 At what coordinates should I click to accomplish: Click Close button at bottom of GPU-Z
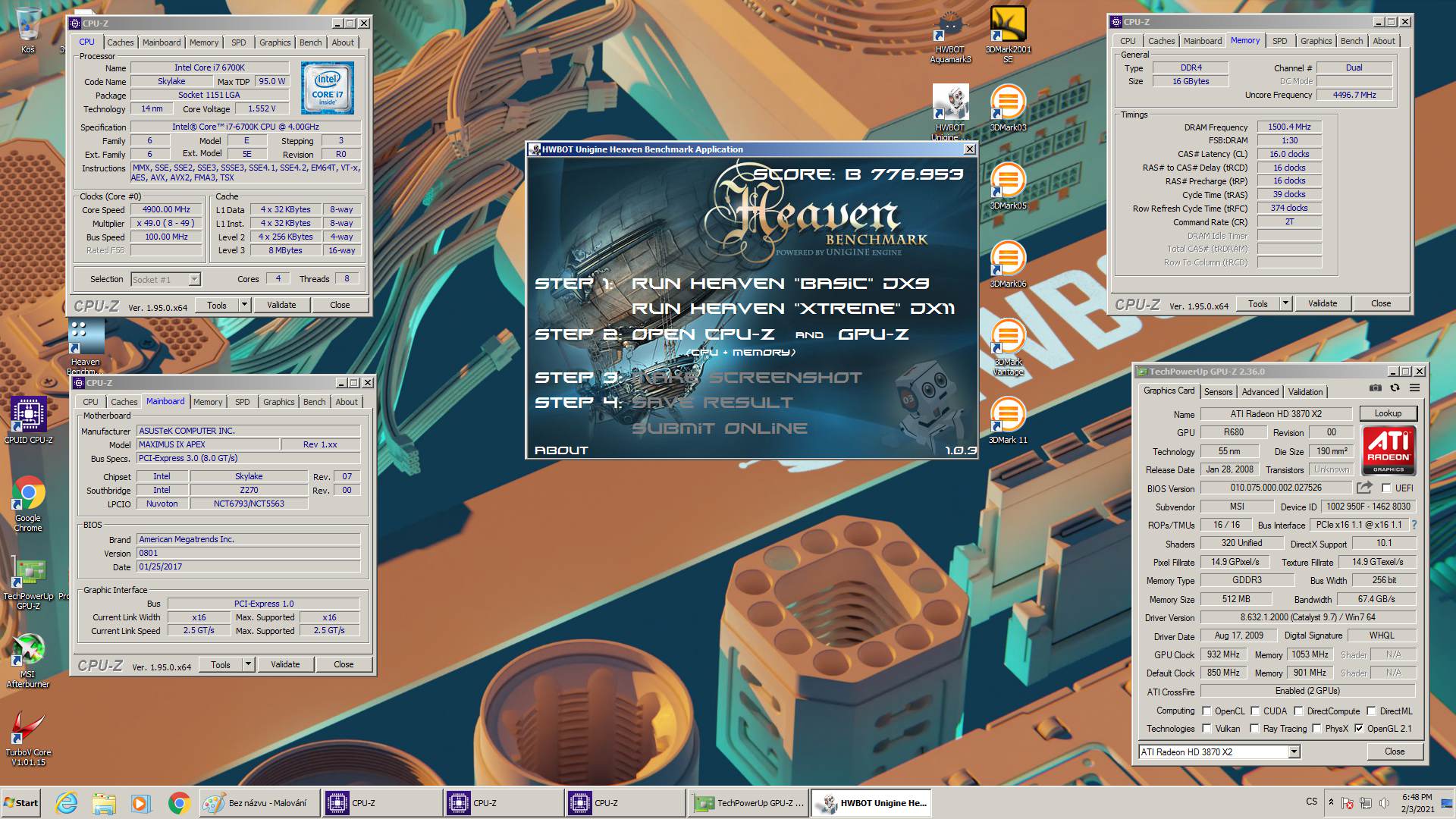[x=1395, y=752]
